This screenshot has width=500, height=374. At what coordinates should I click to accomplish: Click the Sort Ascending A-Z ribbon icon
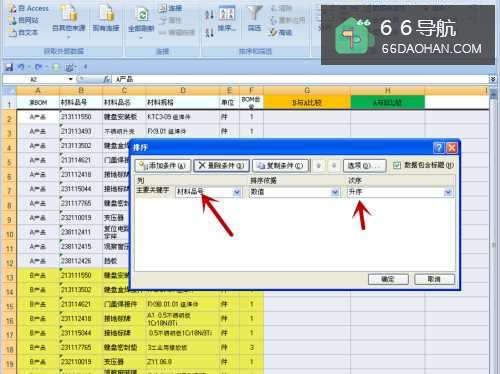coord(209,15)
